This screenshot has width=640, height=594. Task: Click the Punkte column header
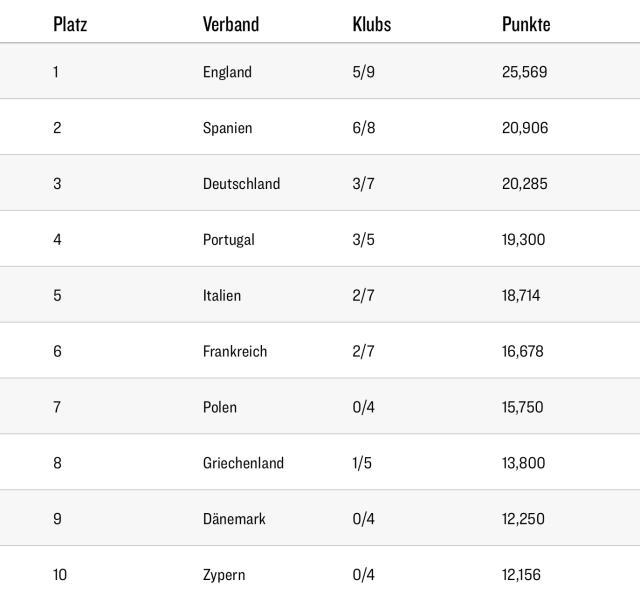point(526,24)
